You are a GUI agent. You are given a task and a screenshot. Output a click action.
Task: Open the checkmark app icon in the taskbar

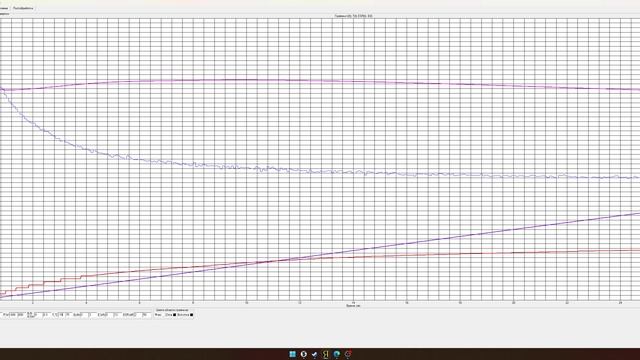tap(314, 354)
